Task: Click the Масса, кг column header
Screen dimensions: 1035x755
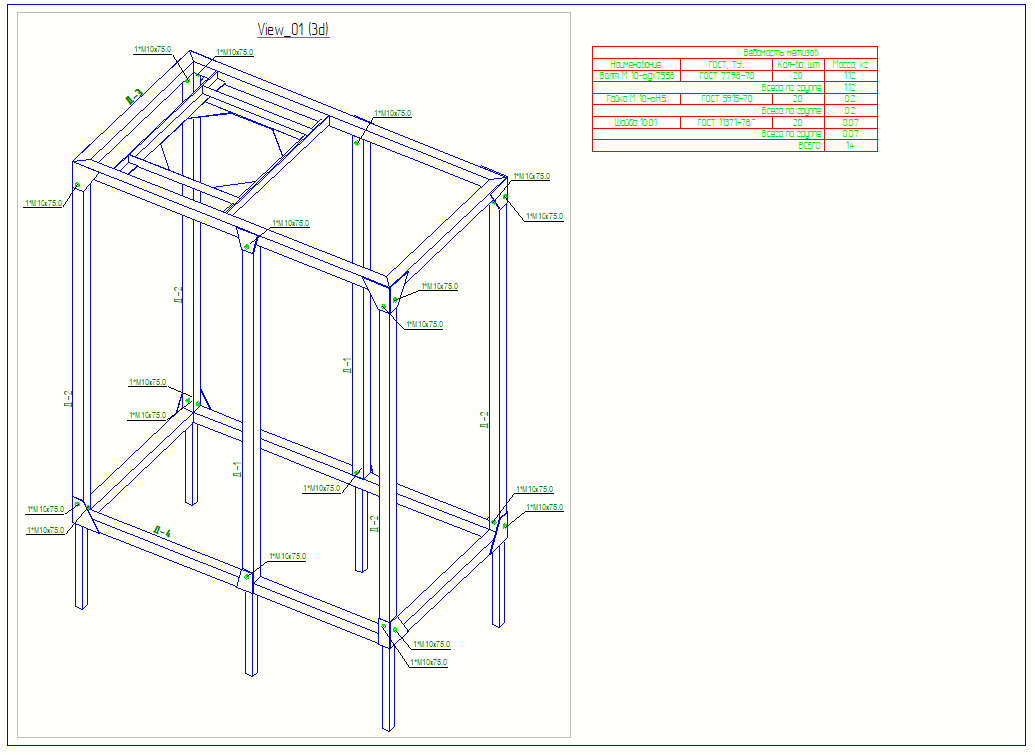Action: coord(850,65)
